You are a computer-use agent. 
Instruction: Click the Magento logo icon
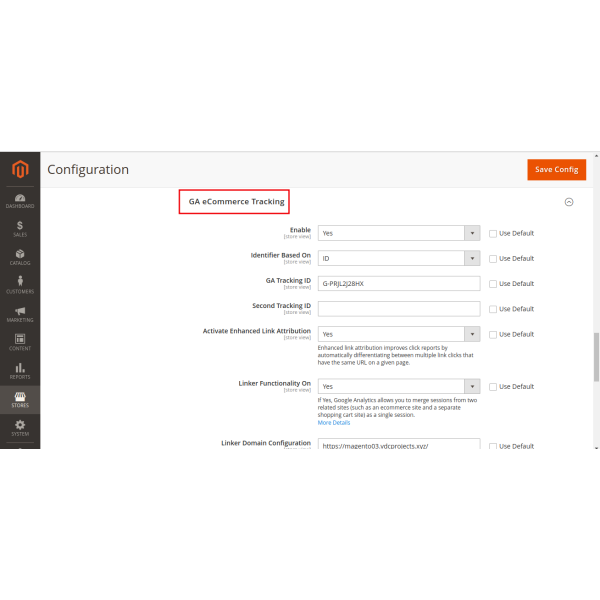(x=20, y=170)
